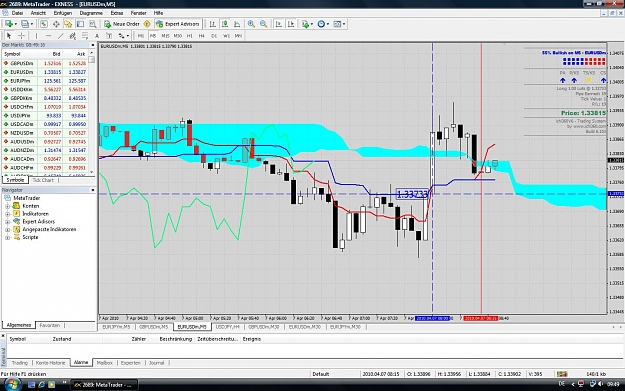Zoom out on the chart
The height and width of the screenshot is (391, 625).
[263, 24]
